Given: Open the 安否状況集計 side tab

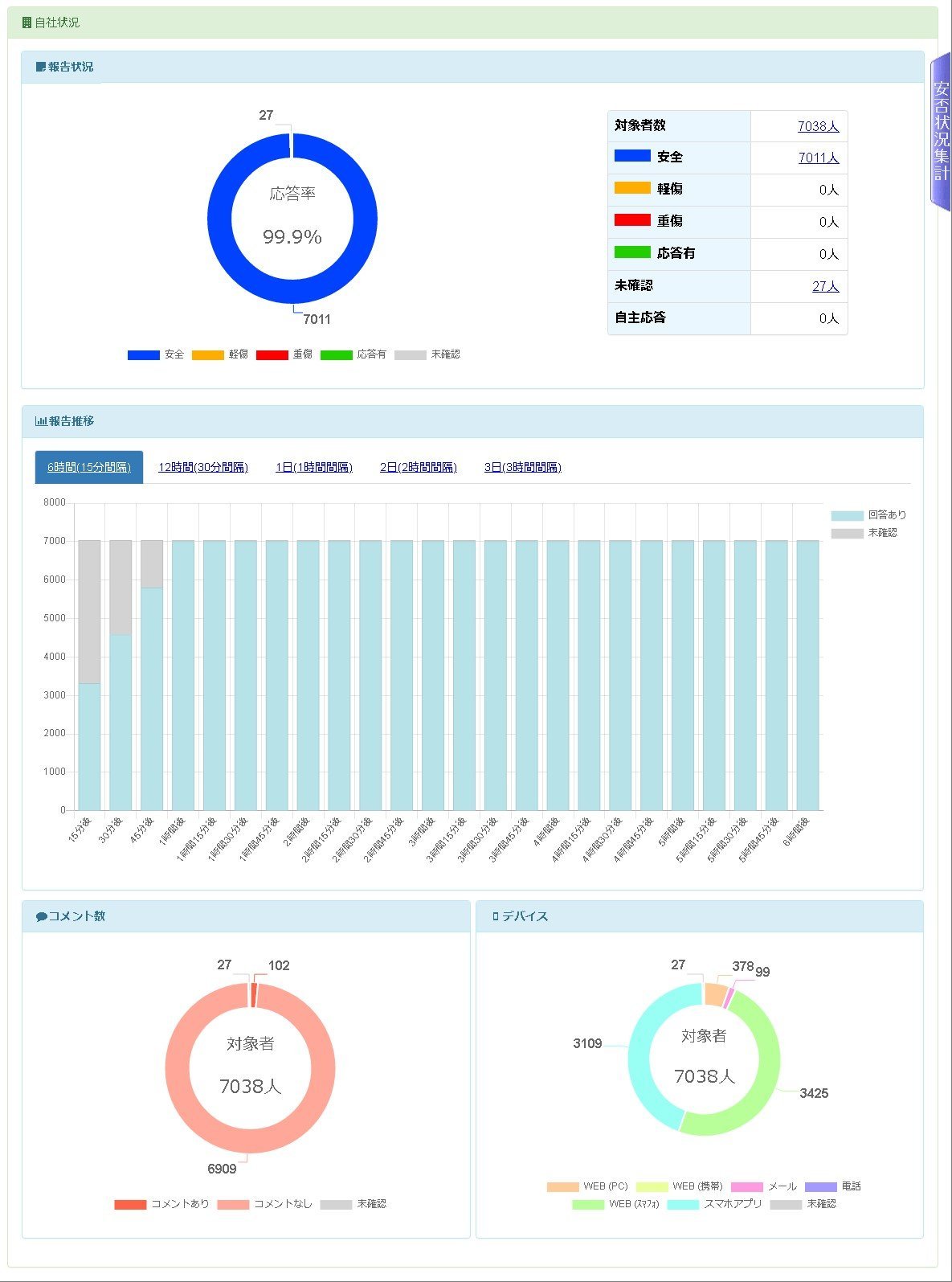Looking at the screenshot, I should click(941, 133).
